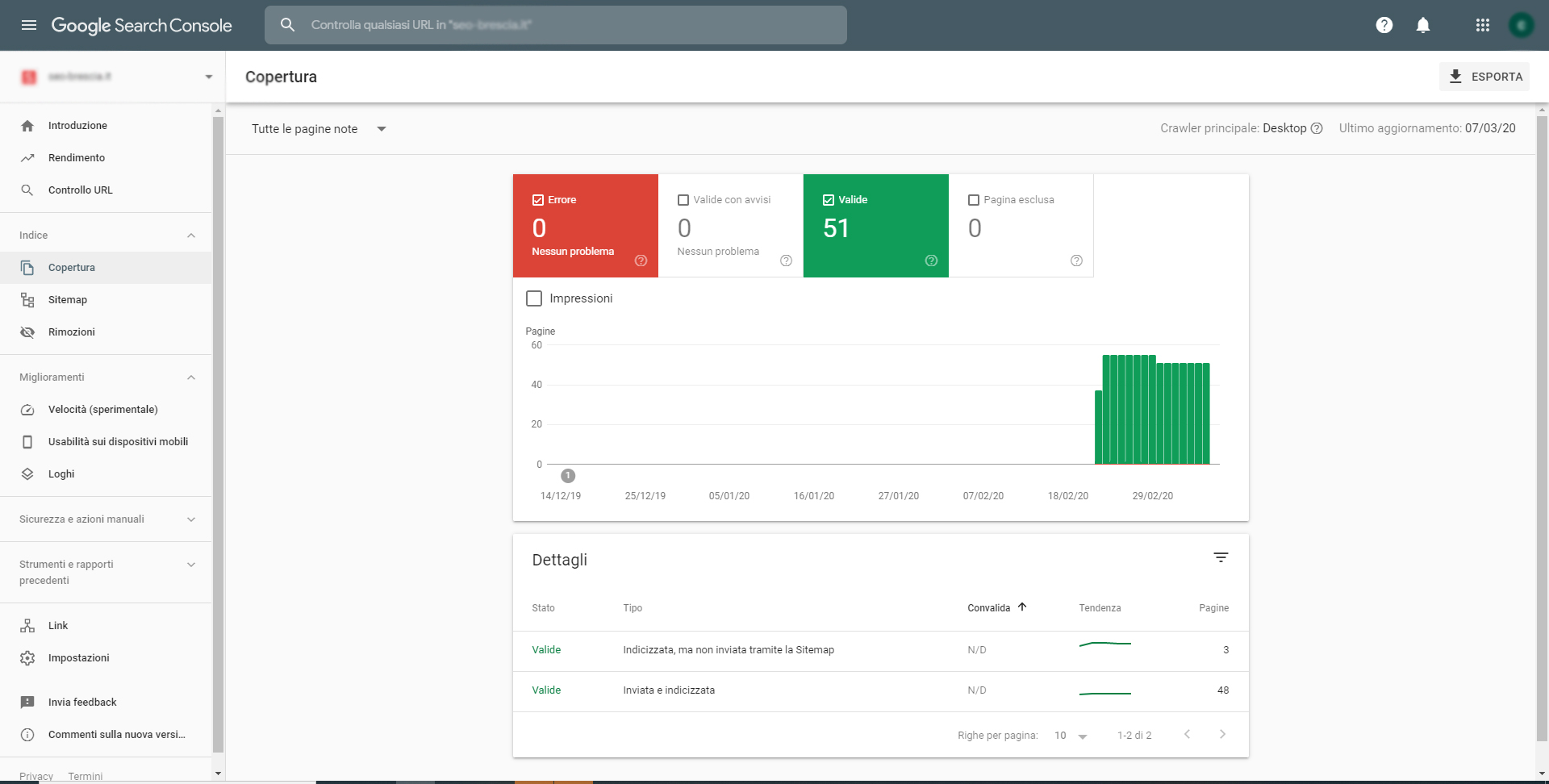
Task: Open the user account avatar
Action: pyautogui.click(x=1522, y=25)
